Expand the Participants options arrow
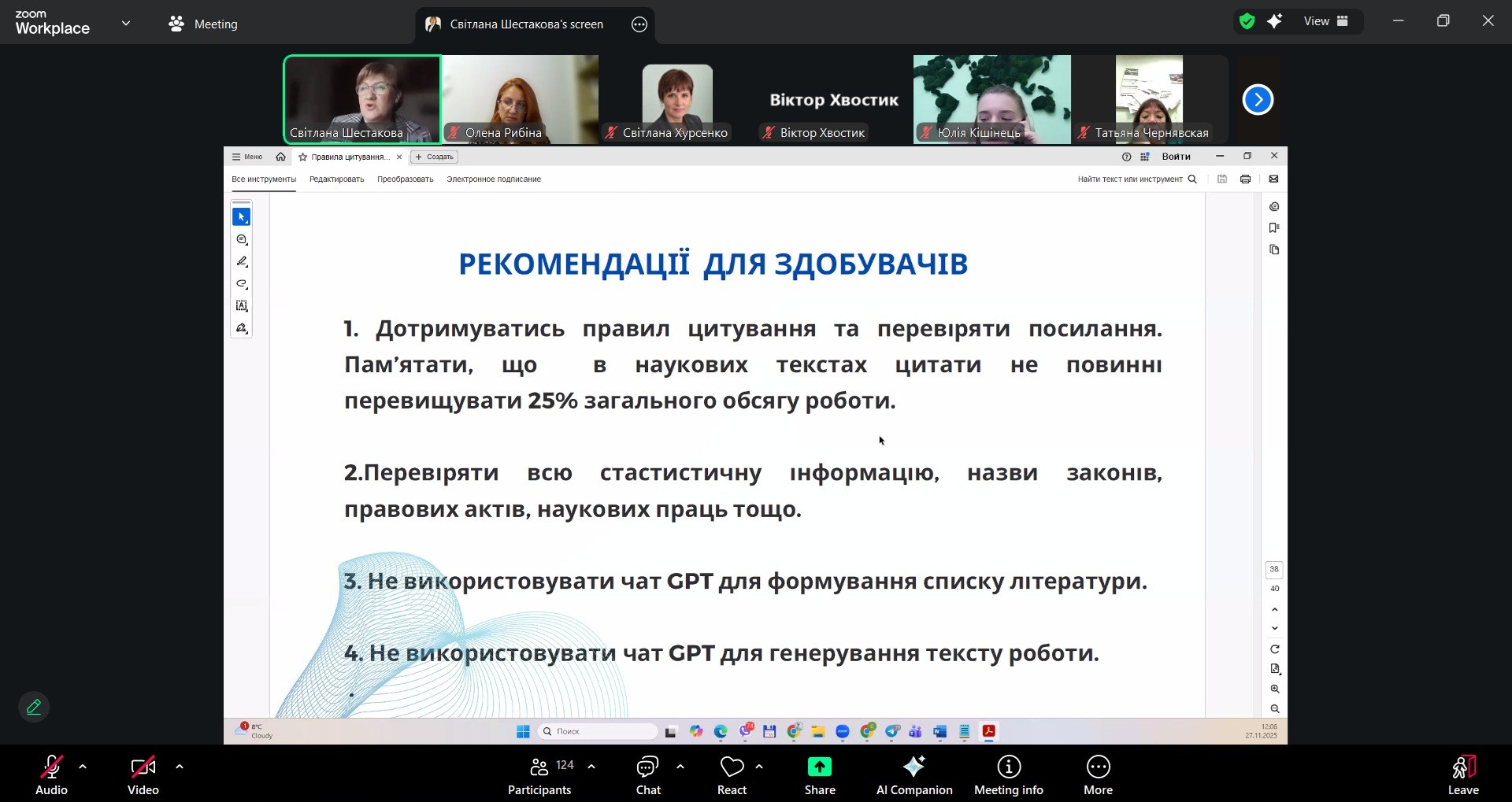This screenshot has height=802, width=1512. tap(591, 767)
